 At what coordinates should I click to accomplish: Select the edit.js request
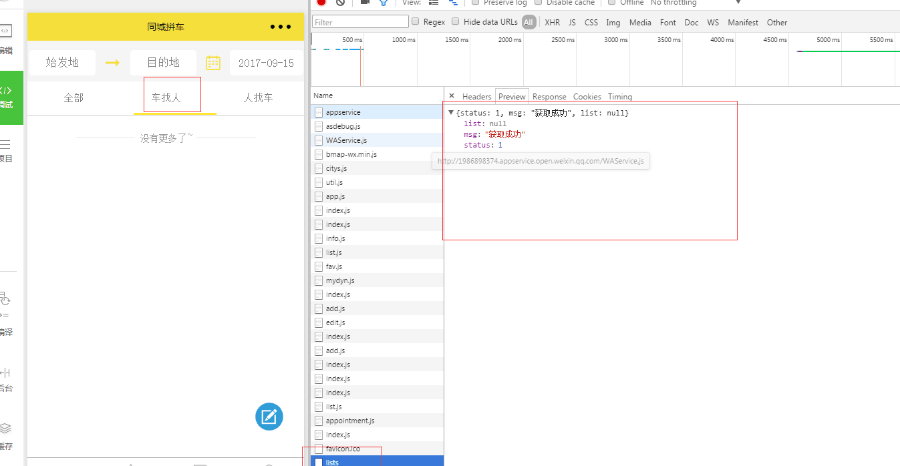[x=377, y=323]
